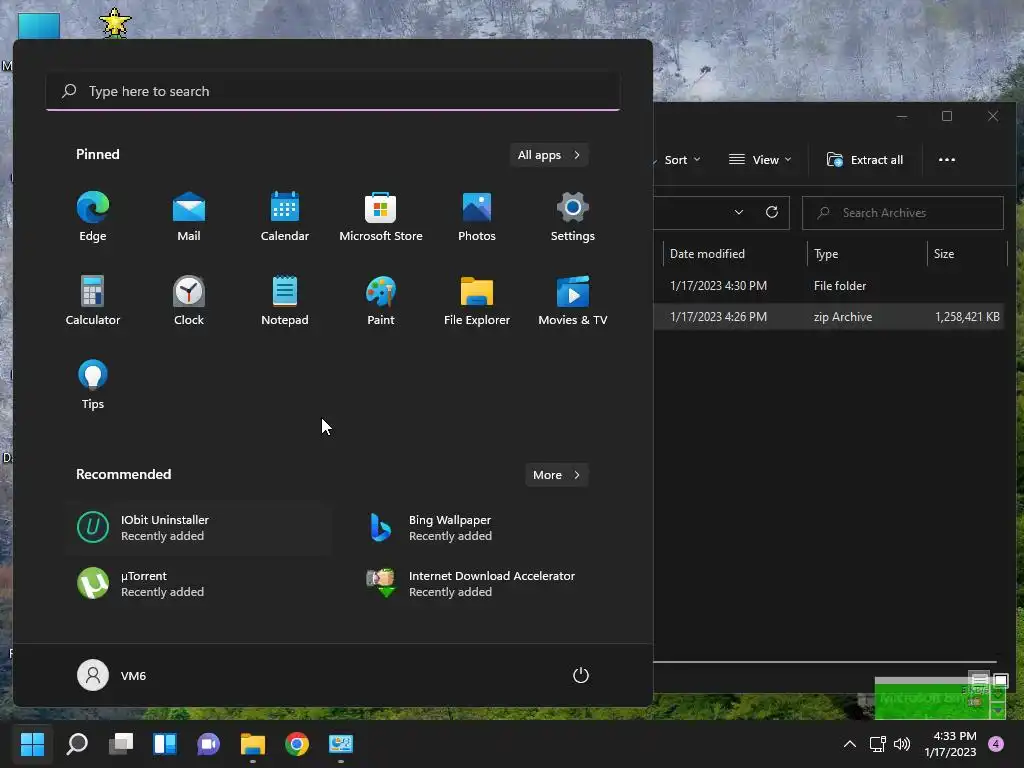Open the Calendar app
Screen dimensions: 1024x768
(285, 217)
